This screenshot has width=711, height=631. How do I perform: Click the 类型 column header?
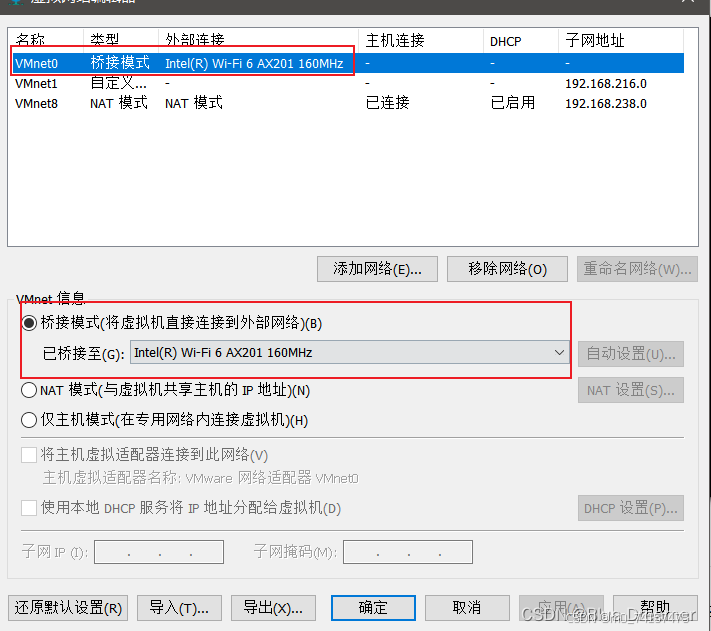tap(121, 40)
